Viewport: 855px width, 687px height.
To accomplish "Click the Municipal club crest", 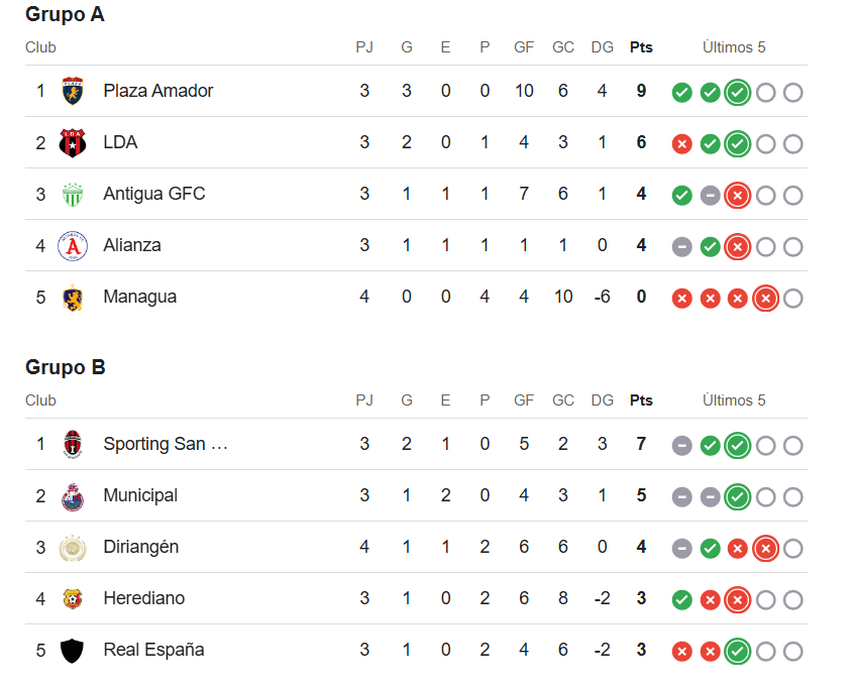I will tap(72, 496).
